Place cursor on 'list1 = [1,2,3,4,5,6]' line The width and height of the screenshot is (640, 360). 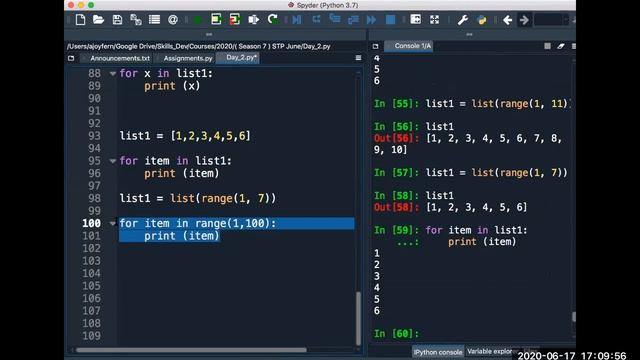pyautogui.click(x=185, y=136)
